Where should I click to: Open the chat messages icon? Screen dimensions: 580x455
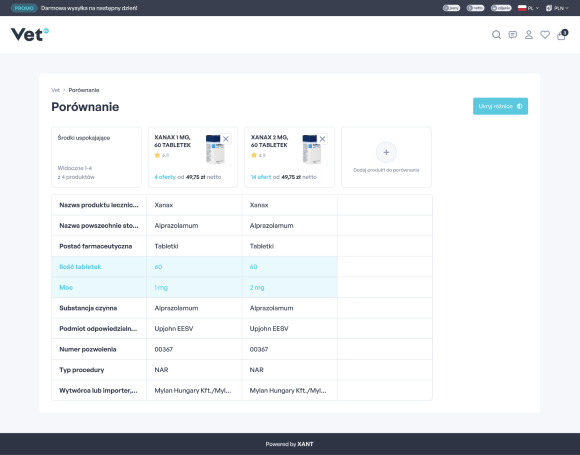point(513,35)
